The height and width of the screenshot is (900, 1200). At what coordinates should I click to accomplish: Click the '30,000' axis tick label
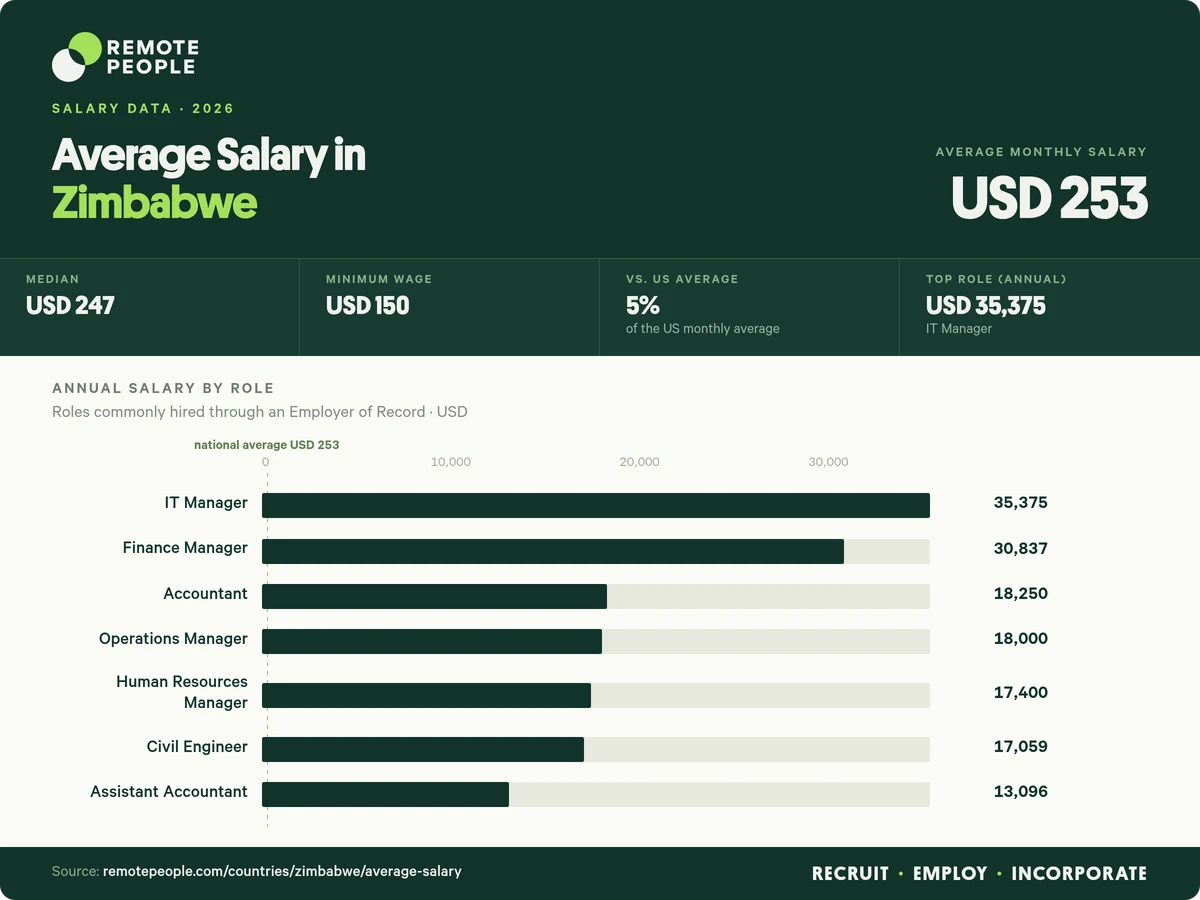point(828,462)
